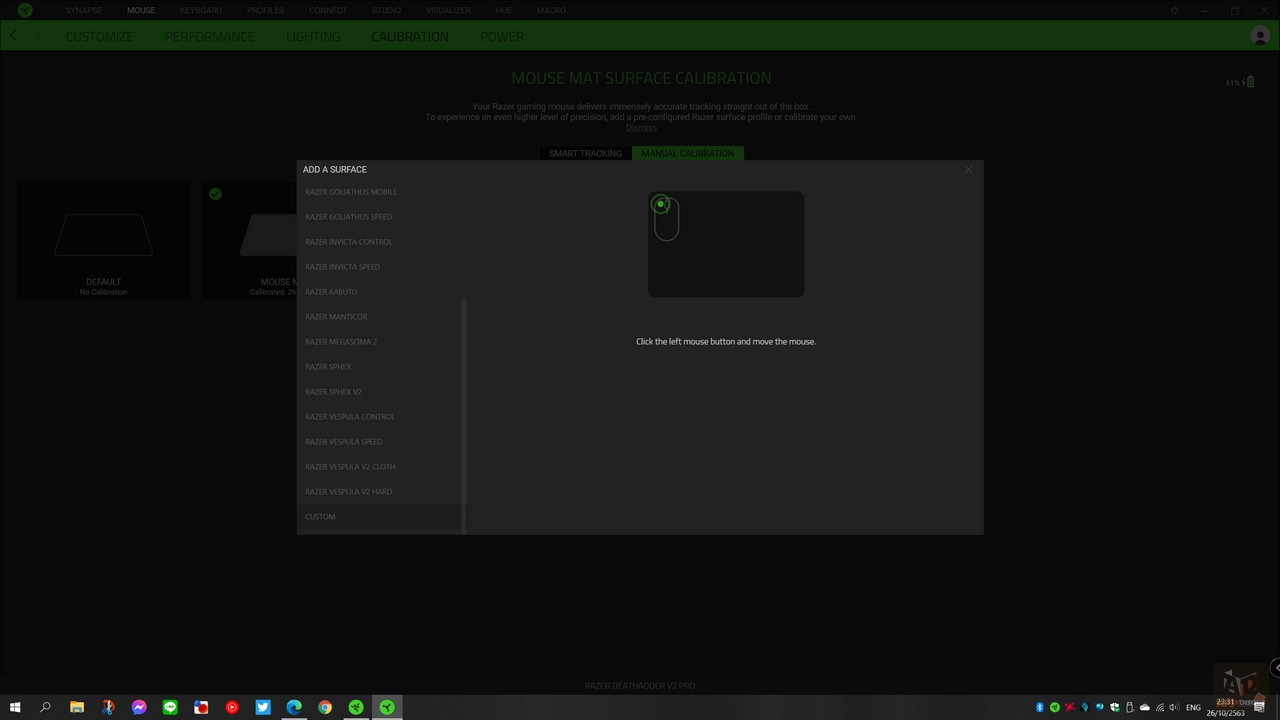The width and height of the screenshot is (1280, 720).
Task: Close the Add a Surface dialog
Action: [968, 169]
